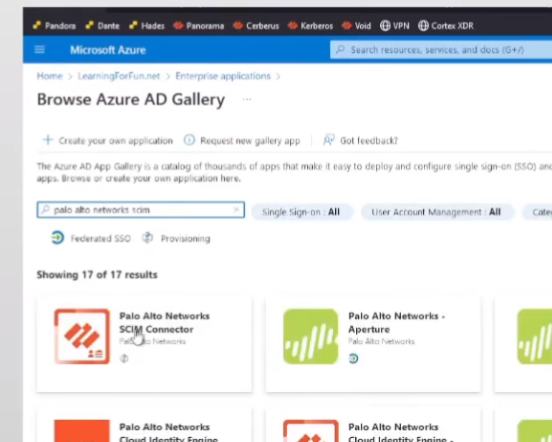Open the Azure portal hamburger menu
Viewport: 552px width, 442px height.
pyautogui.click(x=39, y=50)
